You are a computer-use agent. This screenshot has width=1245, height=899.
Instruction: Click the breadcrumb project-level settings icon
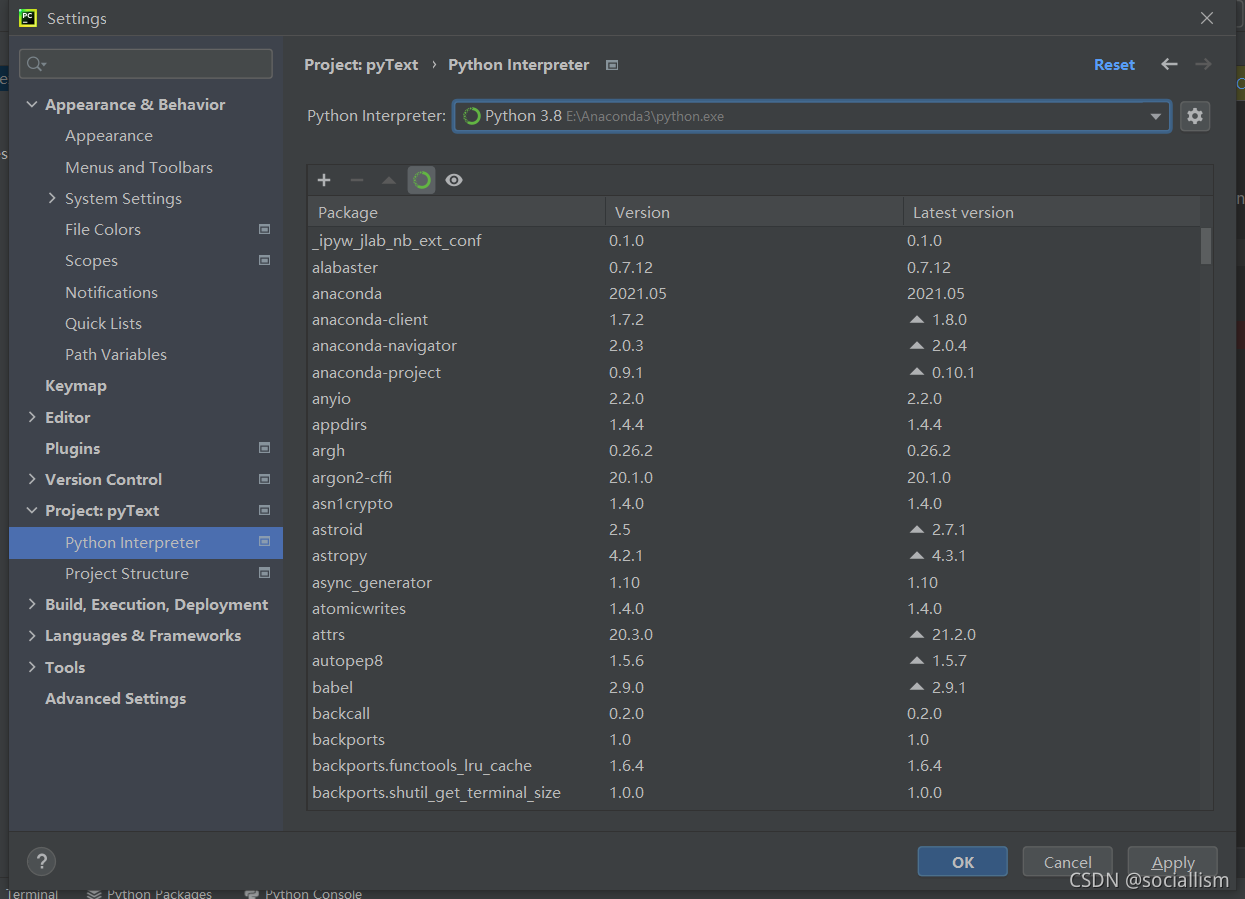click(x=612, y=65)
